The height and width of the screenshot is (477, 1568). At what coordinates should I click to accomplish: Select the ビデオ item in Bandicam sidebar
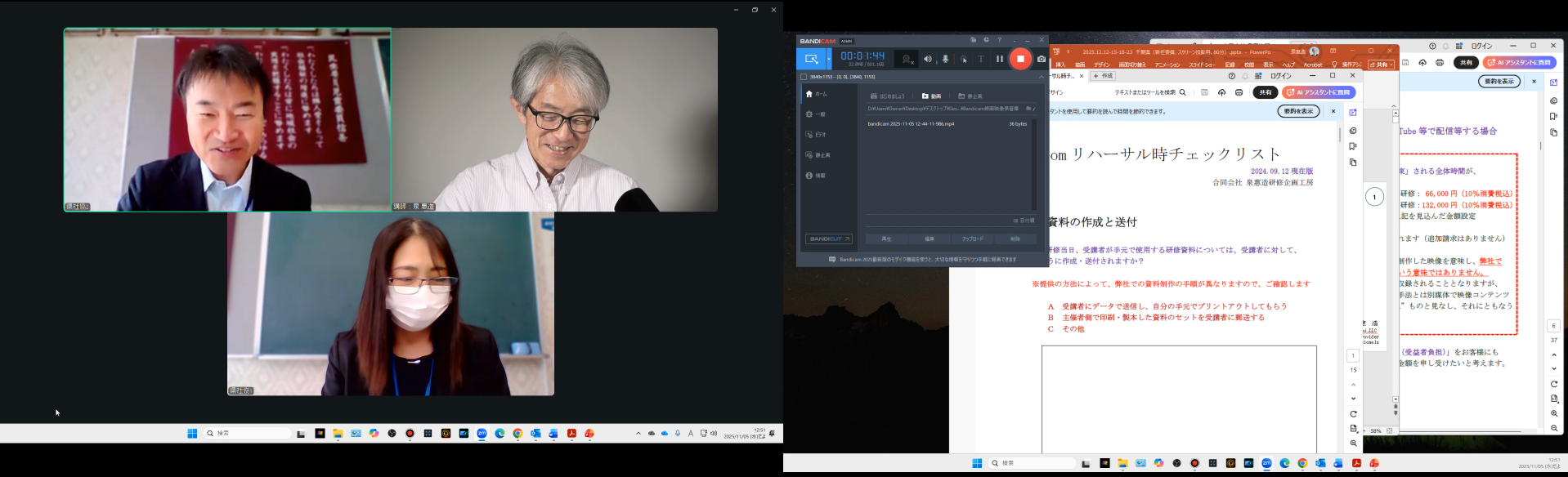816,135
